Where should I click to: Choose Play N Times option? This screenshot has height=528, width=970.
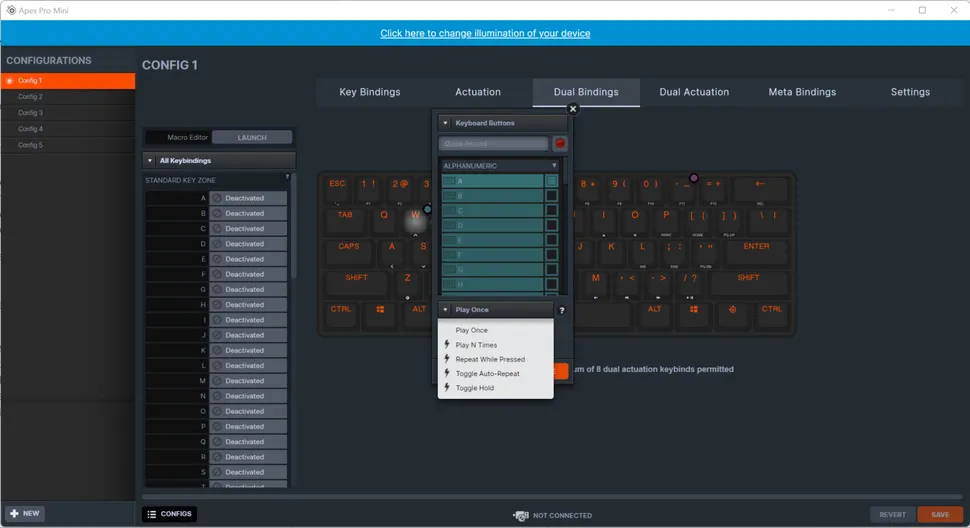pyautogui.click(x=496, y=345)
